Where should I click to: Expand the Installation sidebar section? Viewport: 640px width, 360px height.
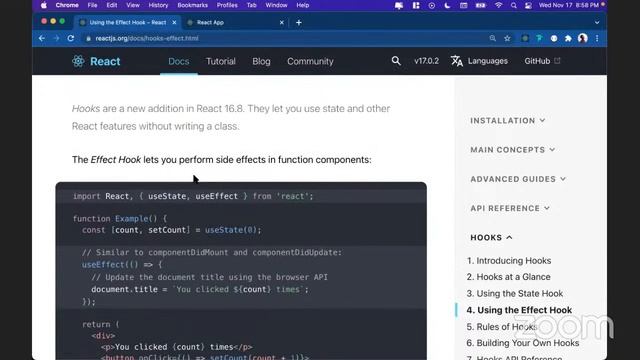508,120
